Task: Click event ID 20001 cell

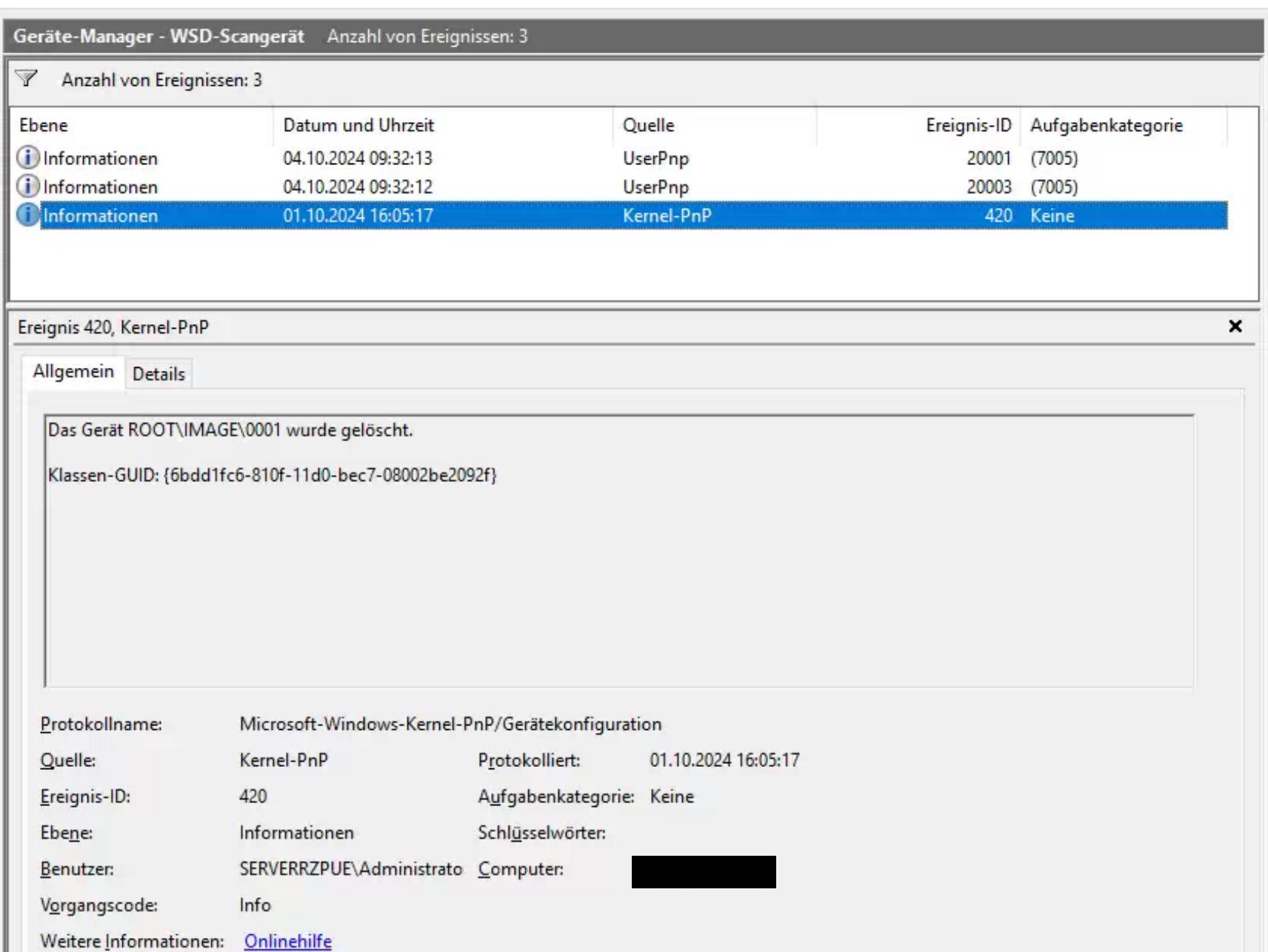Action: [x=989, y=158]
